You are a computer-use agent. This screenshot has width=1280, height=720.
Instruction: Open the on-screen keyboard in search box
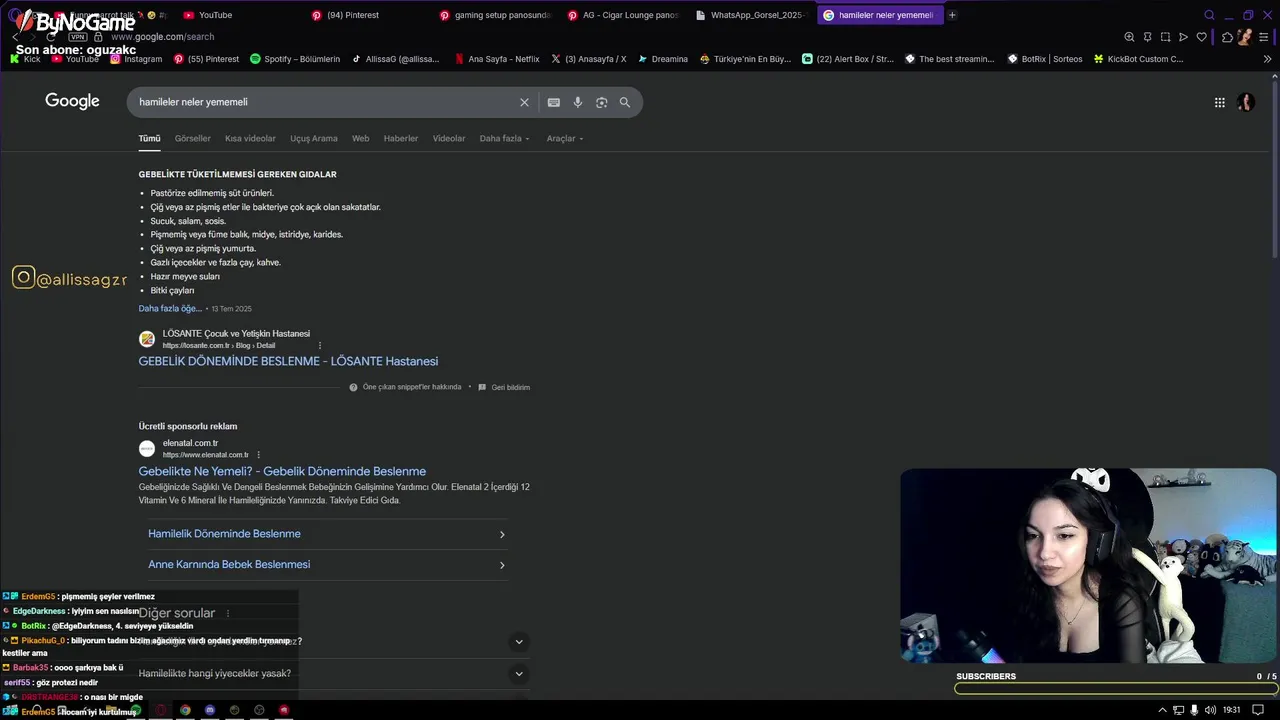(553, 102)
